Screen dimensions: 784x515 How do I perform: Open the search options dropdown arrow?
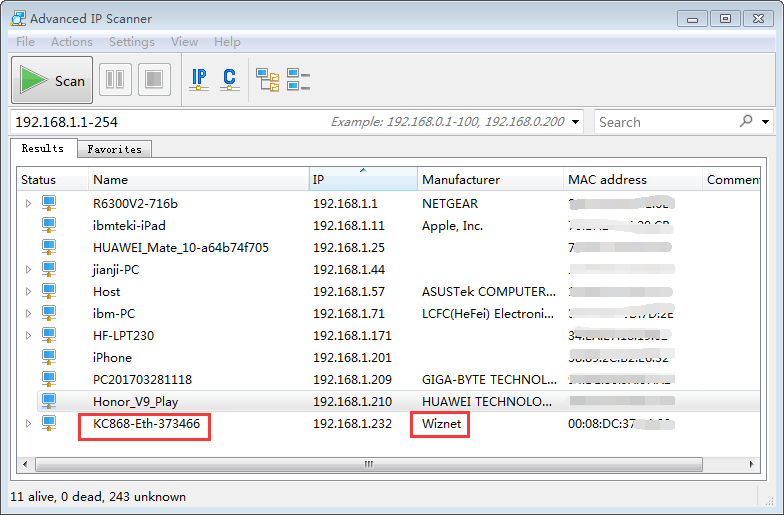point(766,122)
